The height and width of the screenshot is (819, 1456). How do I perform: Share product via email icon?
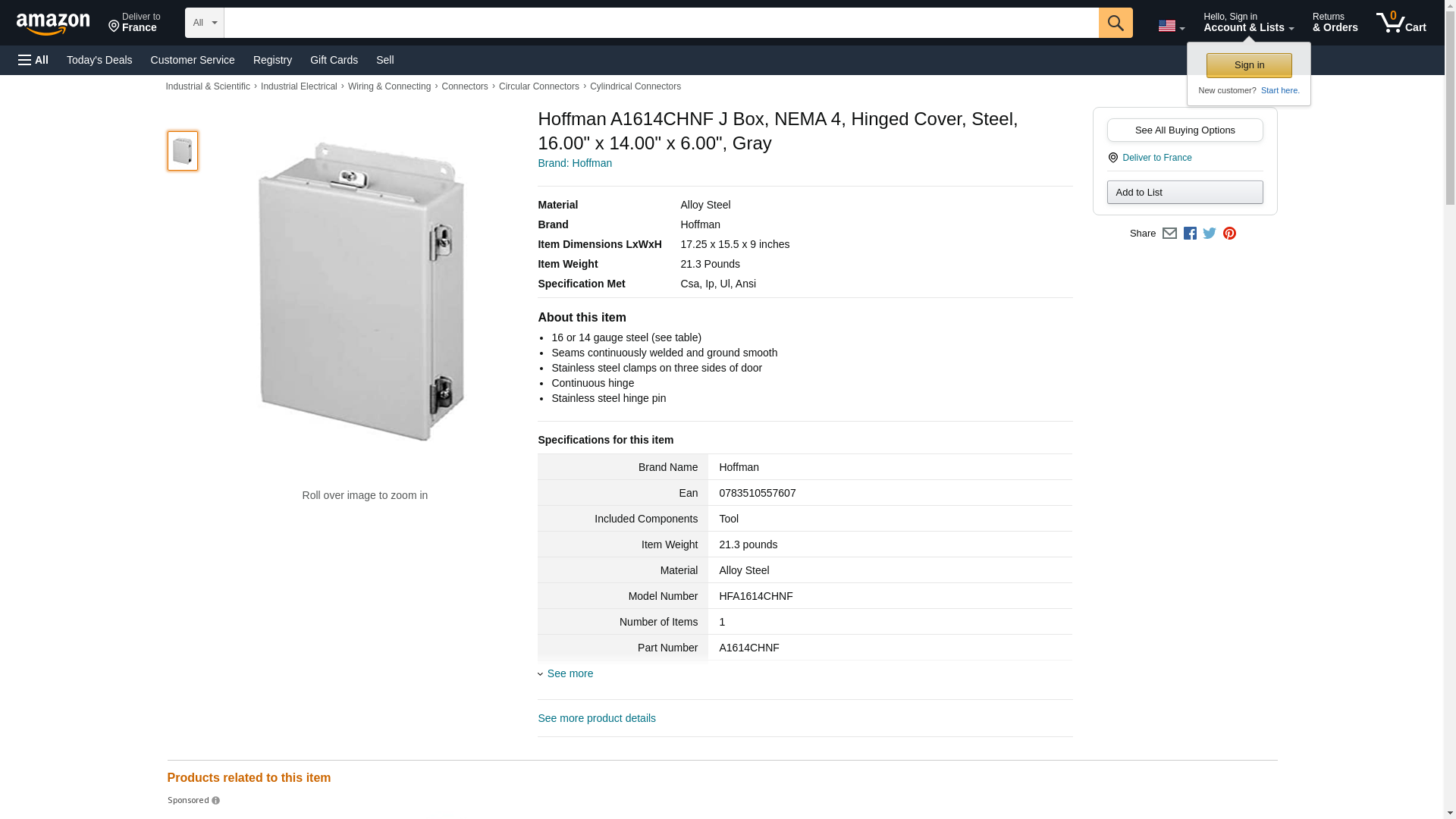pyautogui.click(x=1169, y=234)
